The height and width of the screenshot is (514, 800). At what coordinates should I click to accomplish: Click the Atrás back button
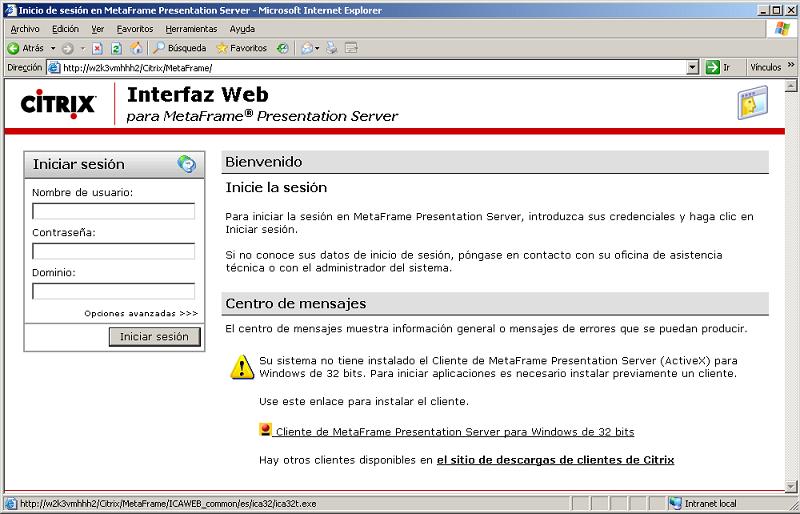[x=26, y=48]
